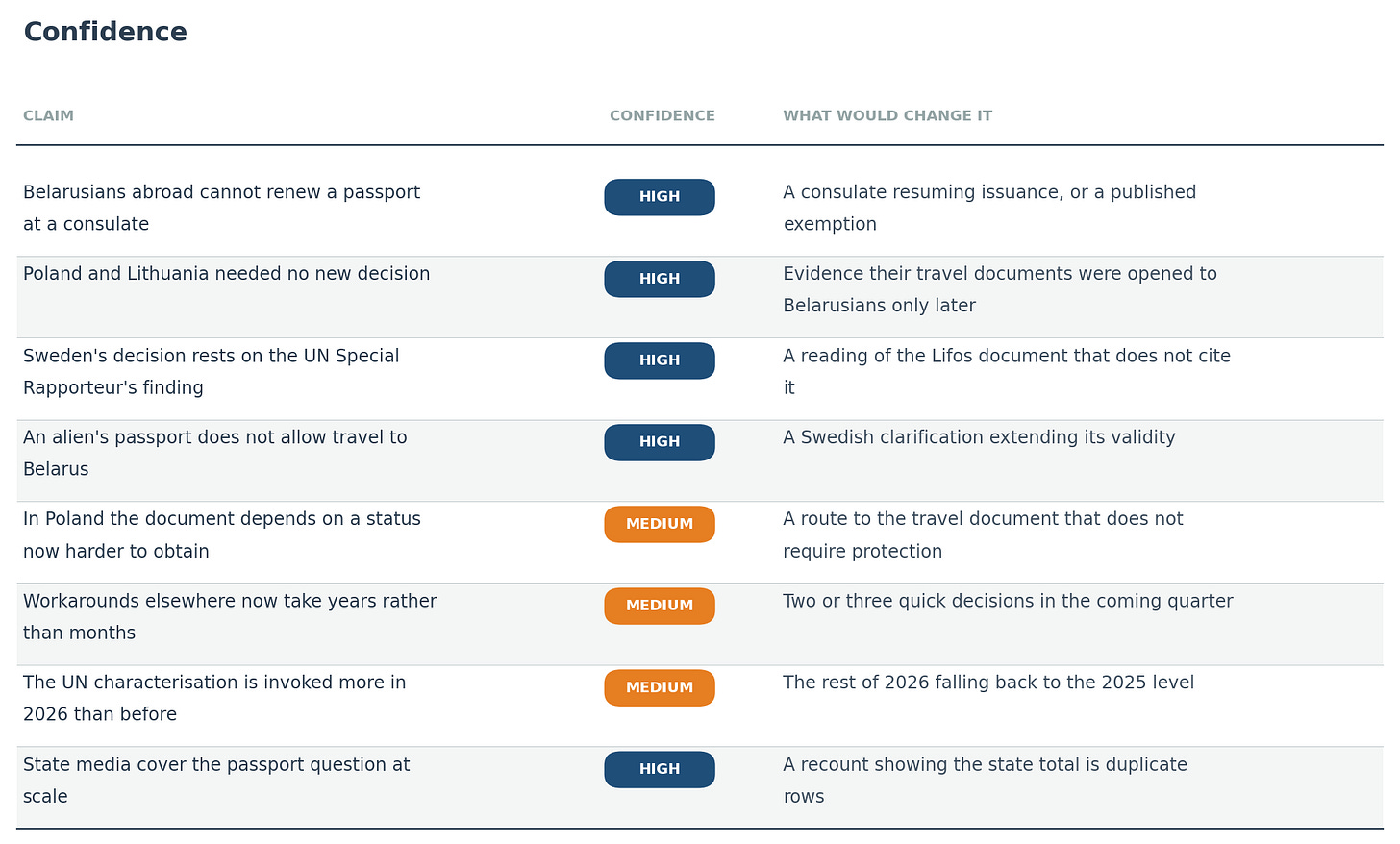Click the CLAIM column header
Image resolution: width=1400 pixels, height=844 pixels.
tap(48, 116)
